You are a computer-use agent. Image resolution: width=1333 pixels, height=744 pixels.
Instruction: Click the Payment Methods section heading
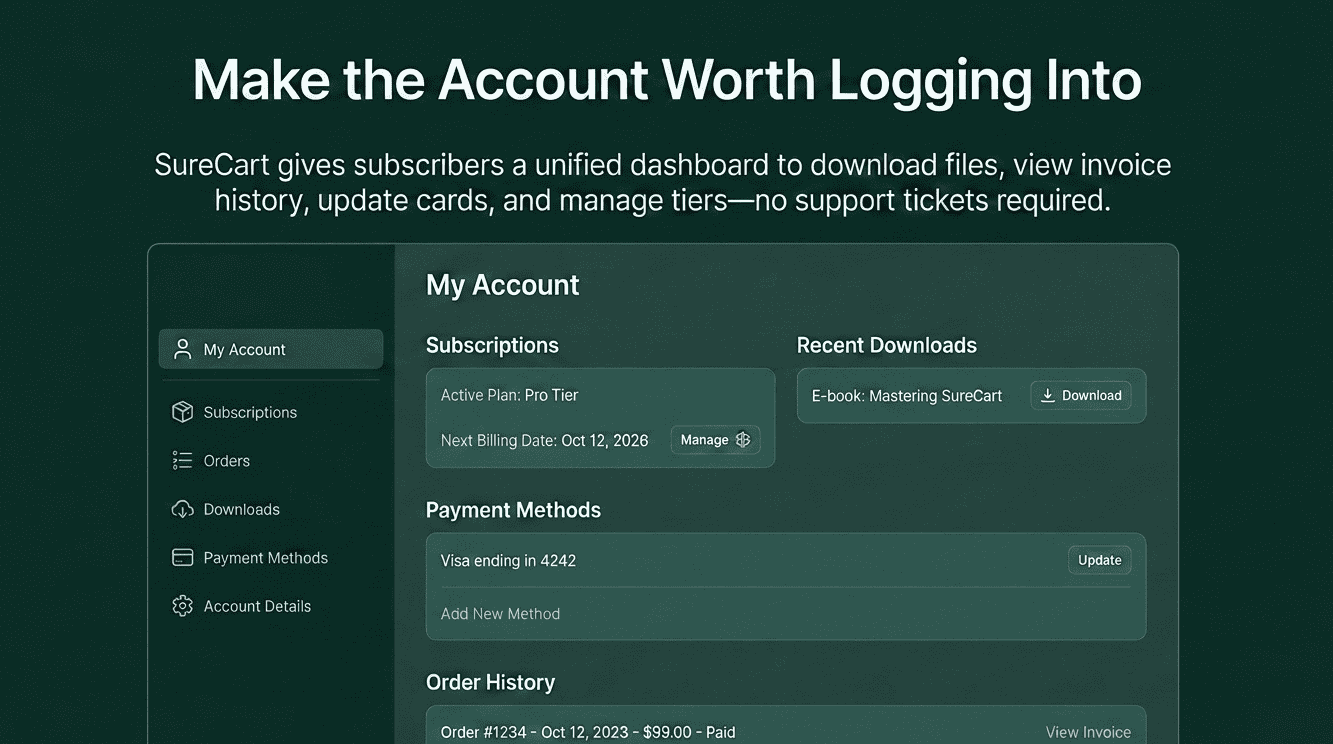click(513, 510)
